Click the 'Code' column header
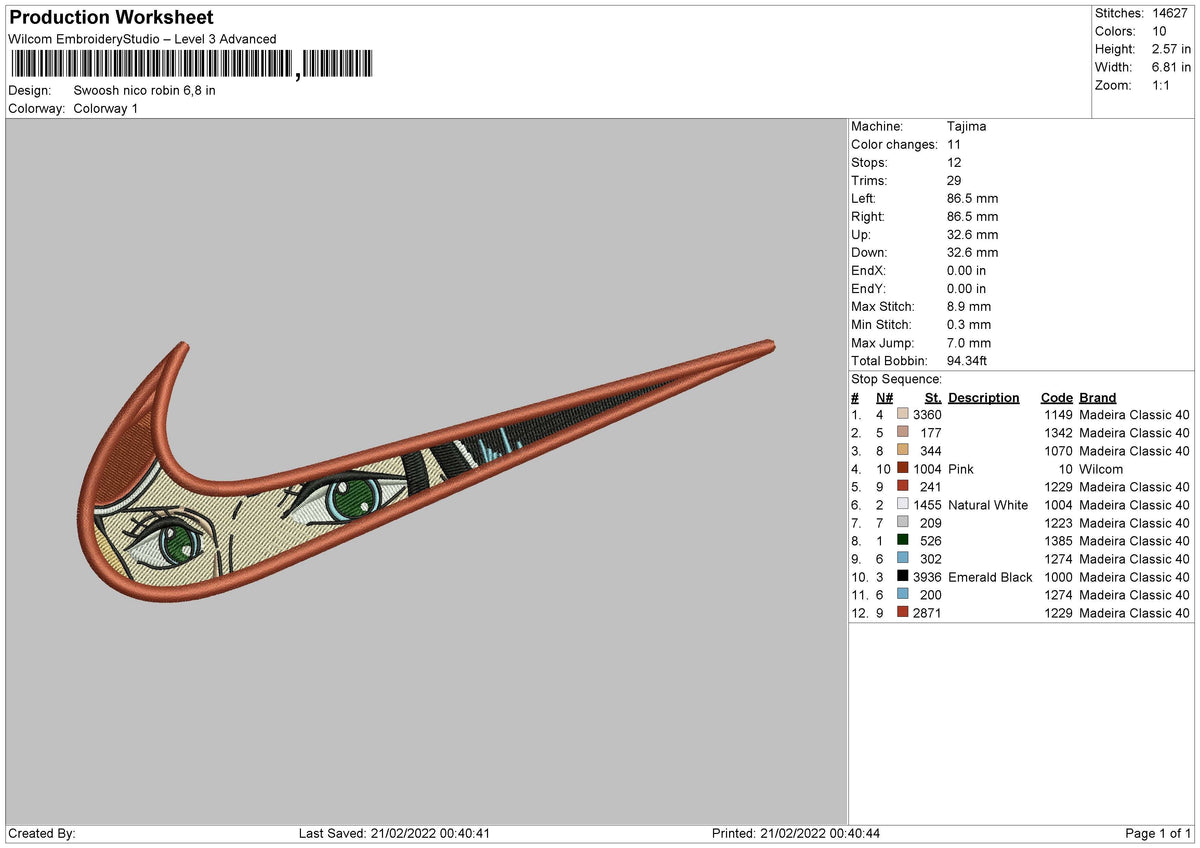Screen dimensions: 1200x848 (1057, 398)
